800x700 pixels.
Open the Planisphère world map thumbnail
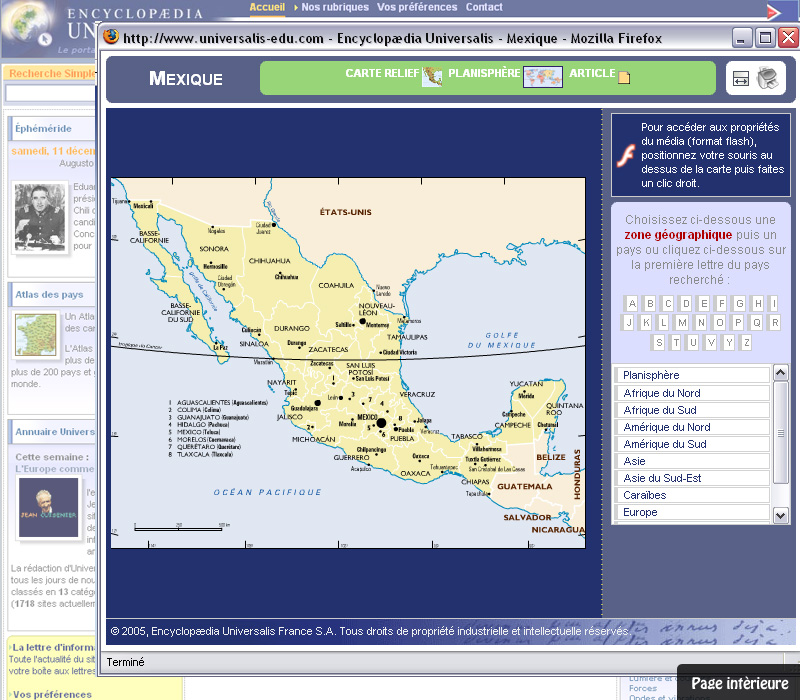tap(543, 77)
